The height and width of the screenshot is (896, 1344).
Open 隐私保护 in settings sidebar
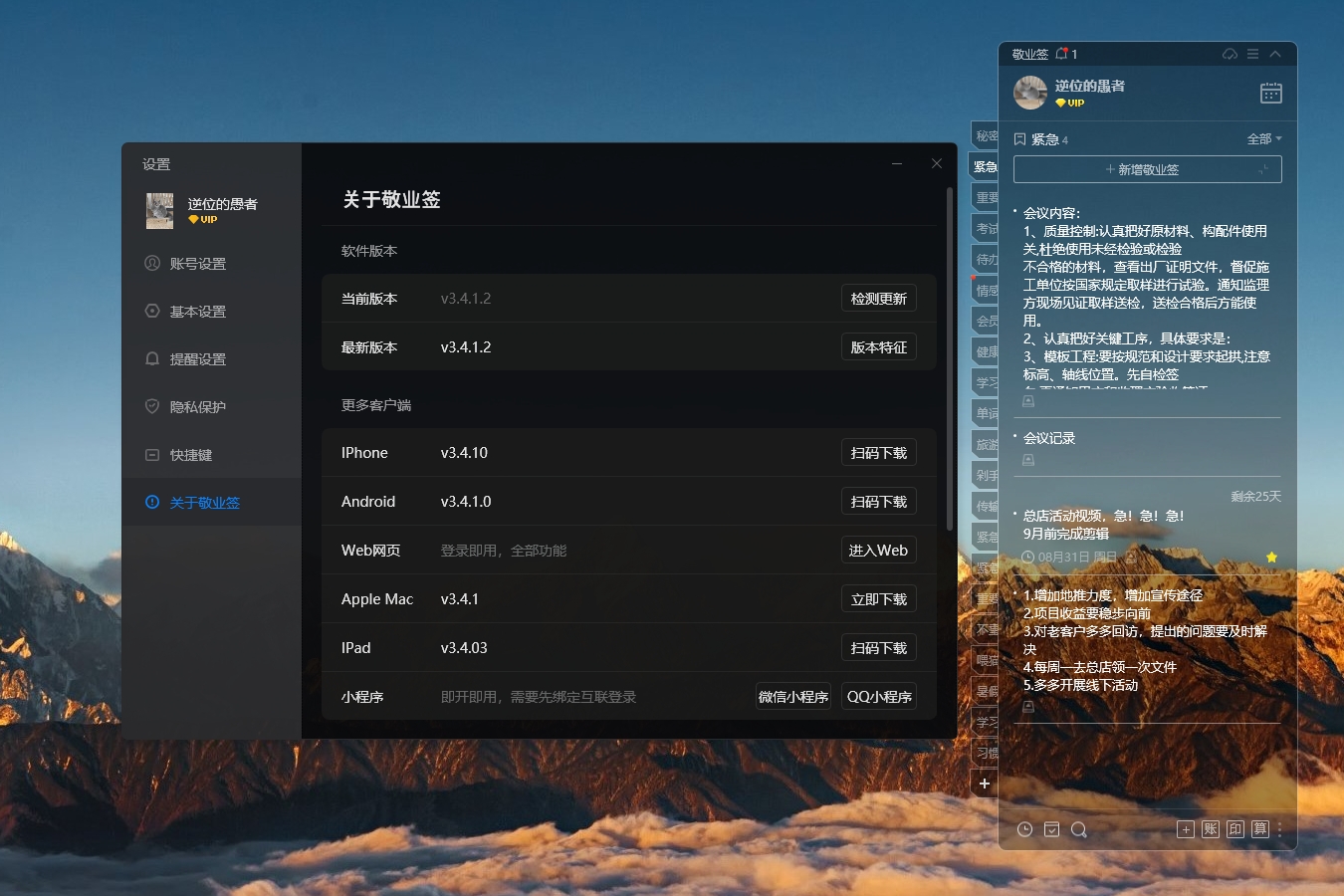tap(211, 407)
